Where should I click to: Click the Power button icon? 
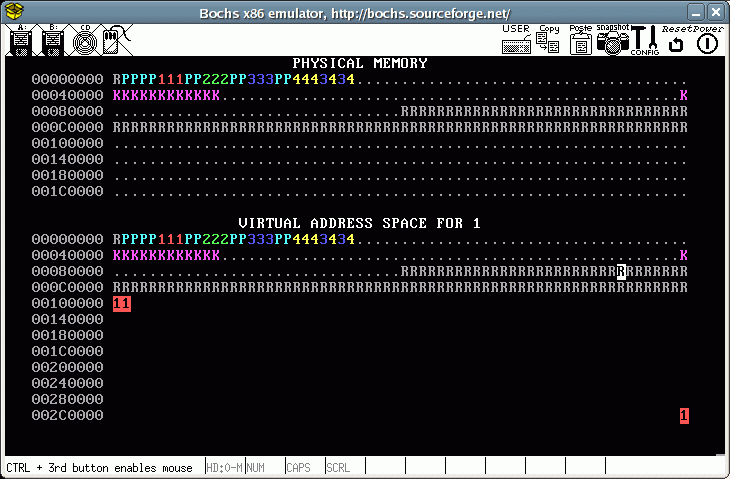(x=708, y=41)
